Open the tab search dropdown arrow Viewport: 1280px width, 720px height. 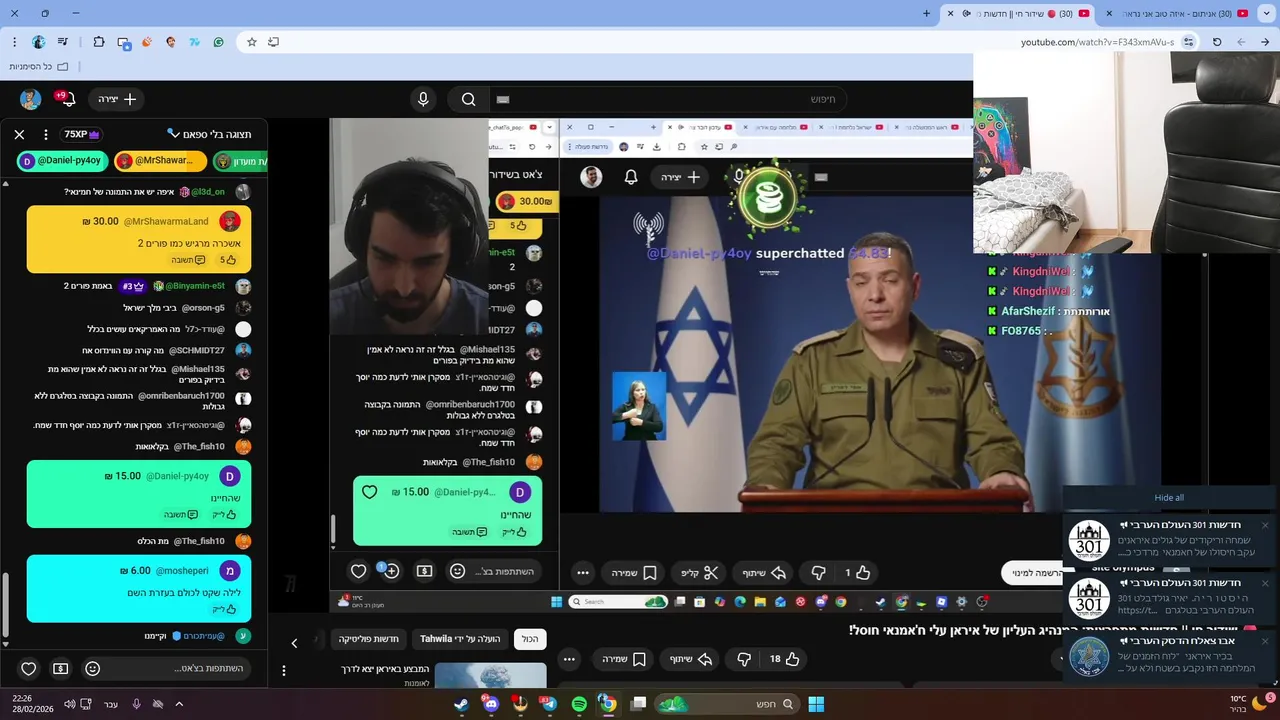point(1267,13)
